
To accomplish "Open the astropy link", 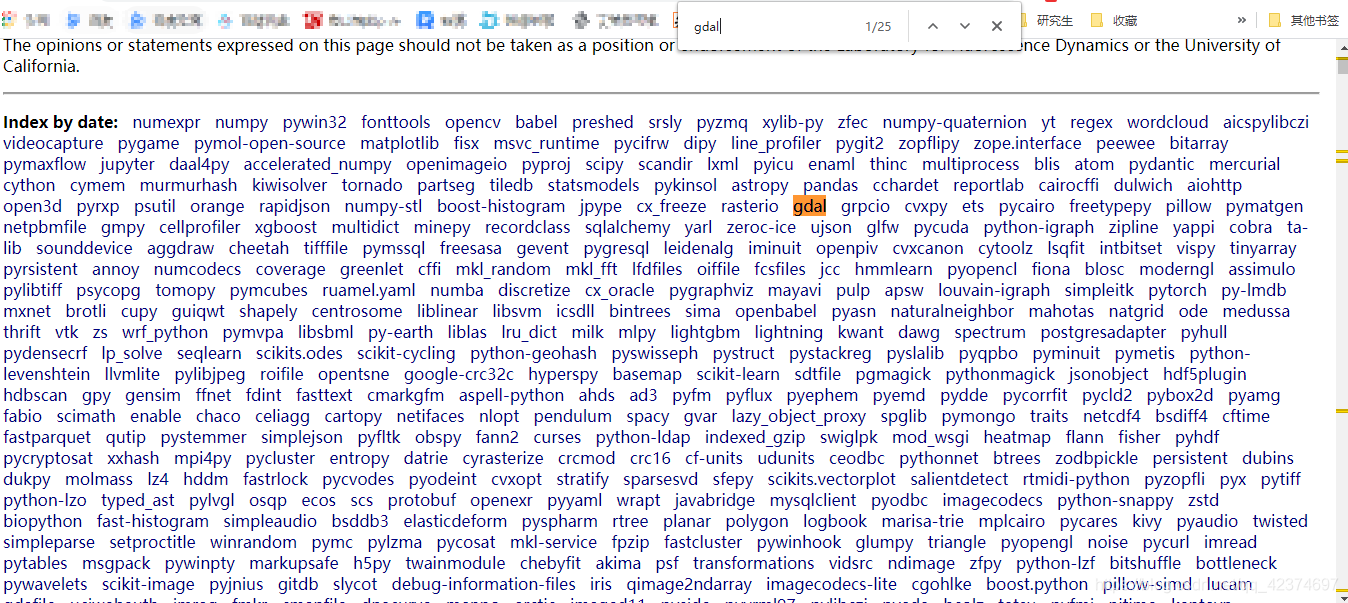I will (760, 185).
